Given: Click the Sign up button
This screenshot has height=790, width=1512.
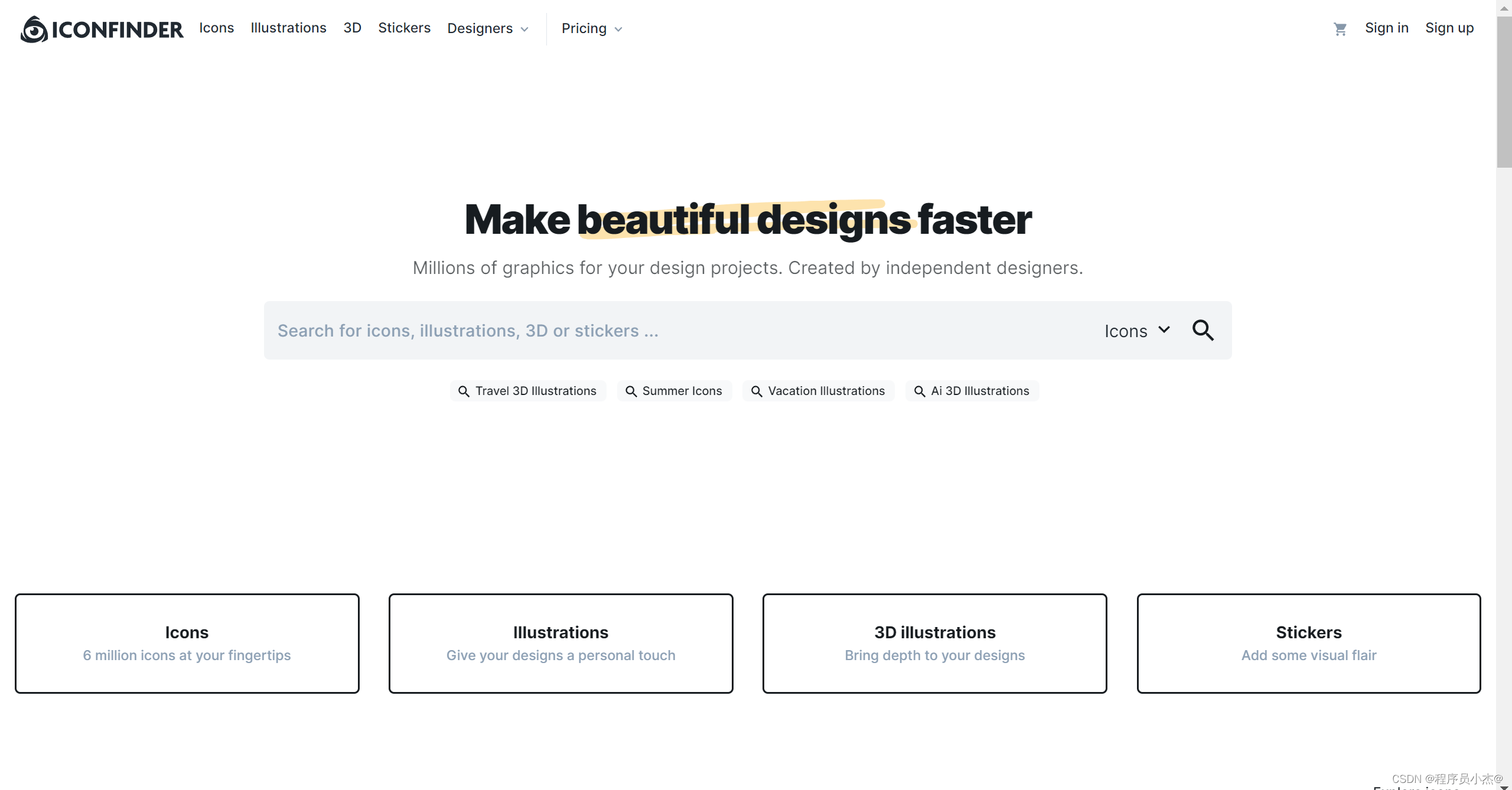Looking at the screenshot, I should point(1449,27).
